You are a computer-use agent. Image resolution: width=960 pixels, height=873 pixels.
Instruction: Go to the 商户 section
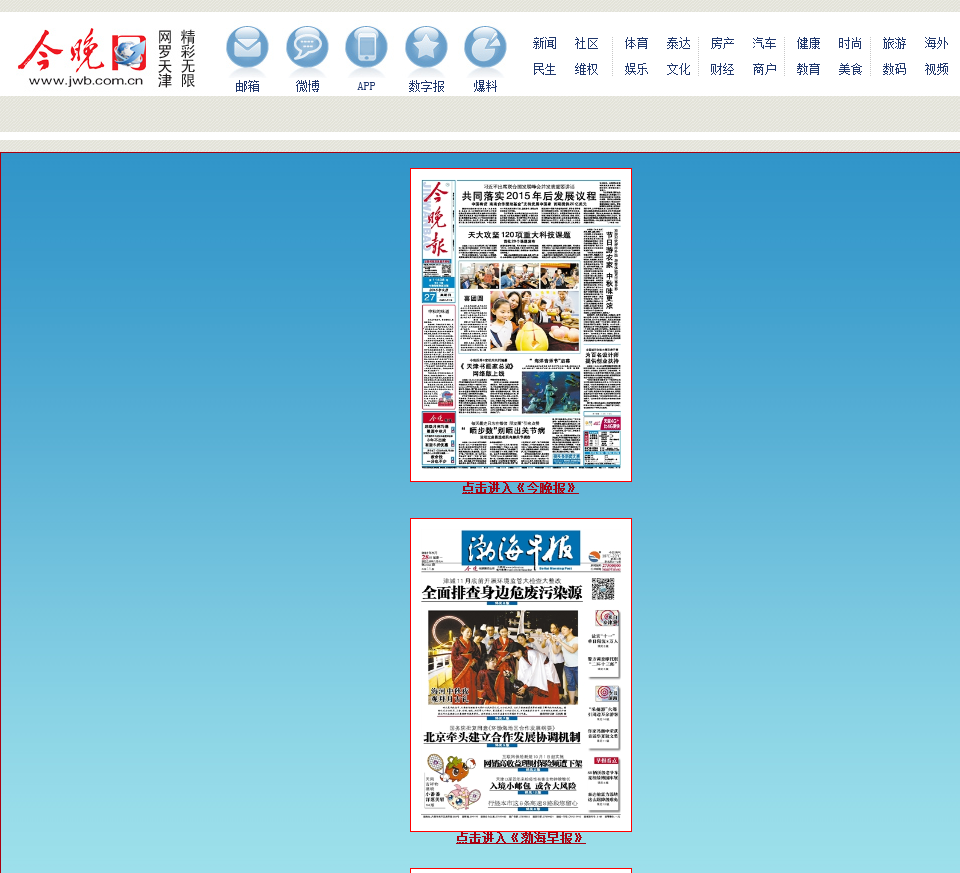click(x=764, y=69)
